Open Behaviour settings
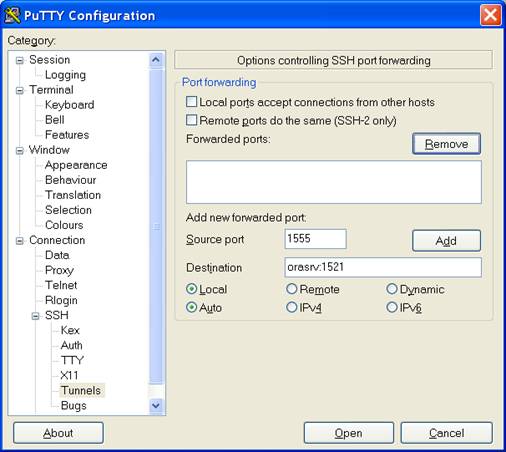 click(x=71, y=180)
